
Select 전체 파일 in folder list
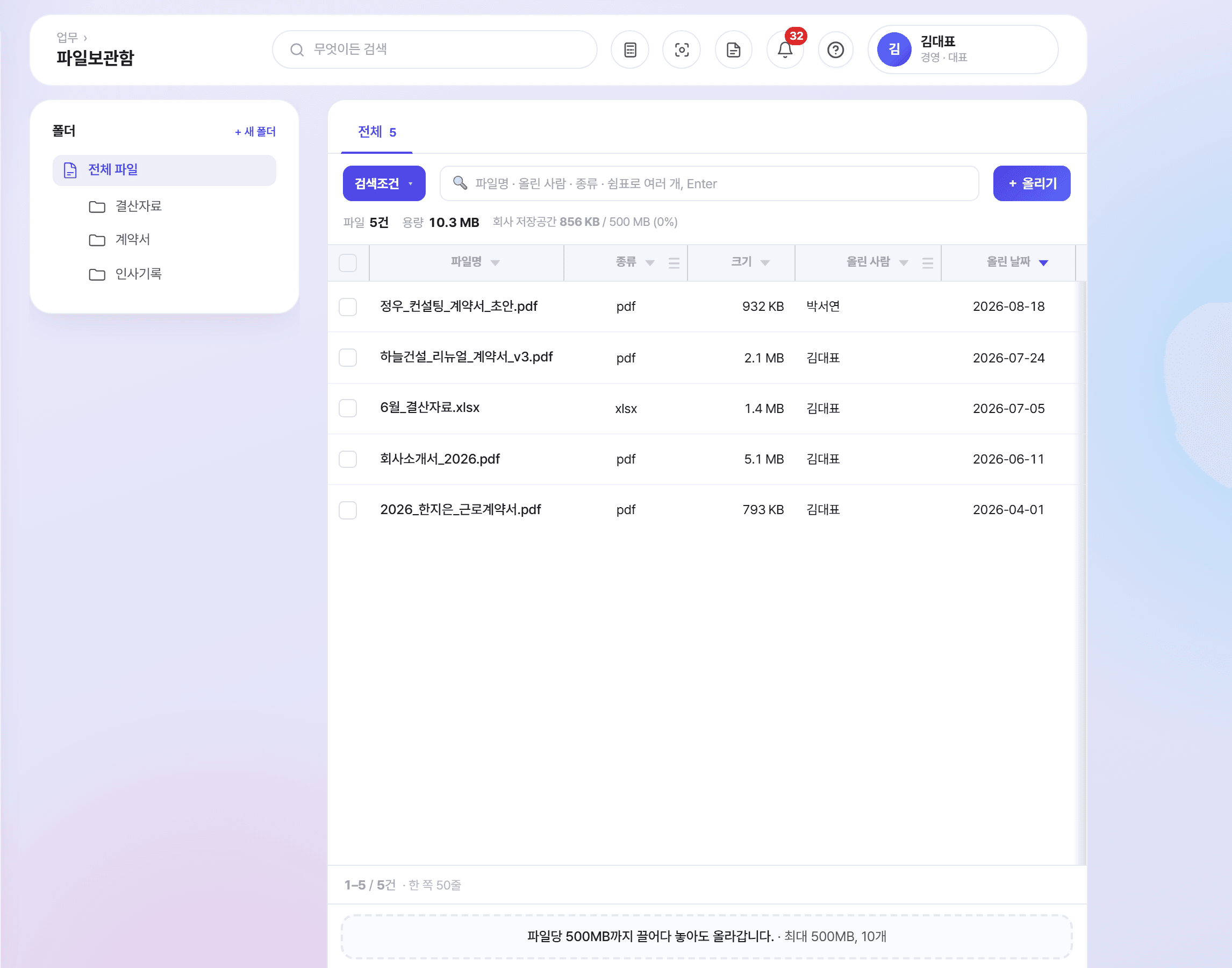(164, 170)
